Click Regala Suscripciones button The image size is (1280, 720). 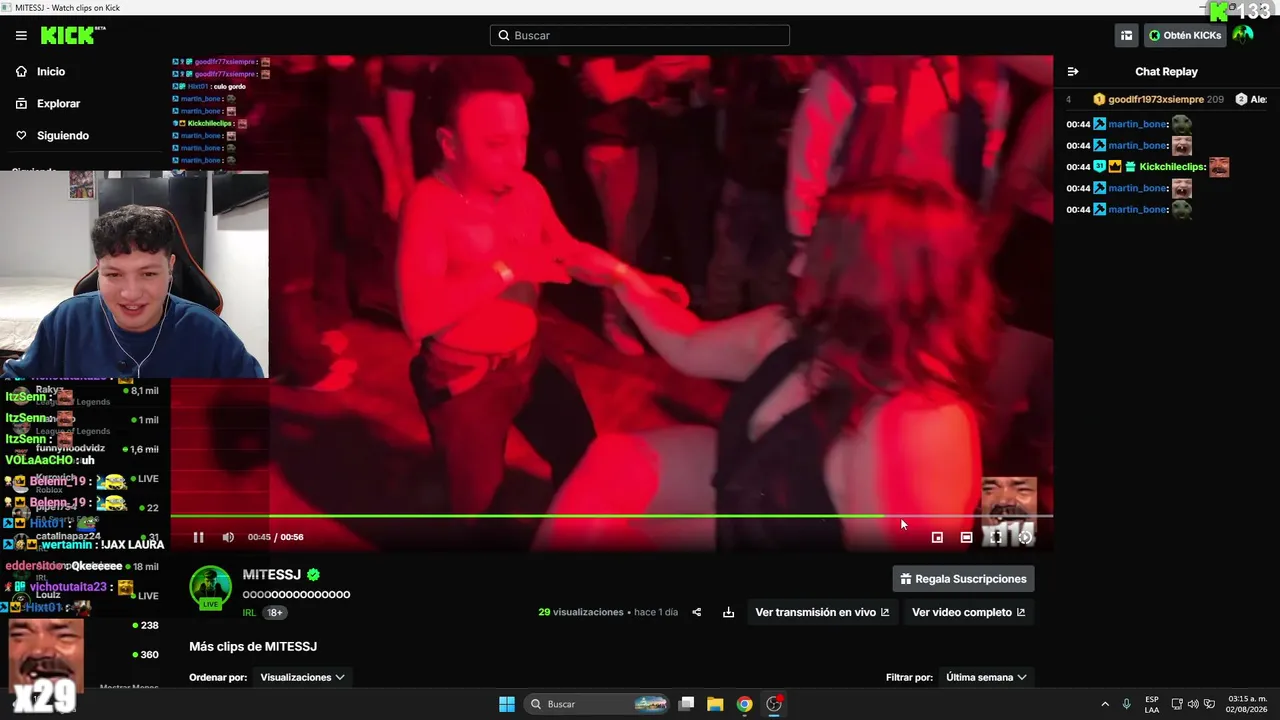(x=963, y=579)
